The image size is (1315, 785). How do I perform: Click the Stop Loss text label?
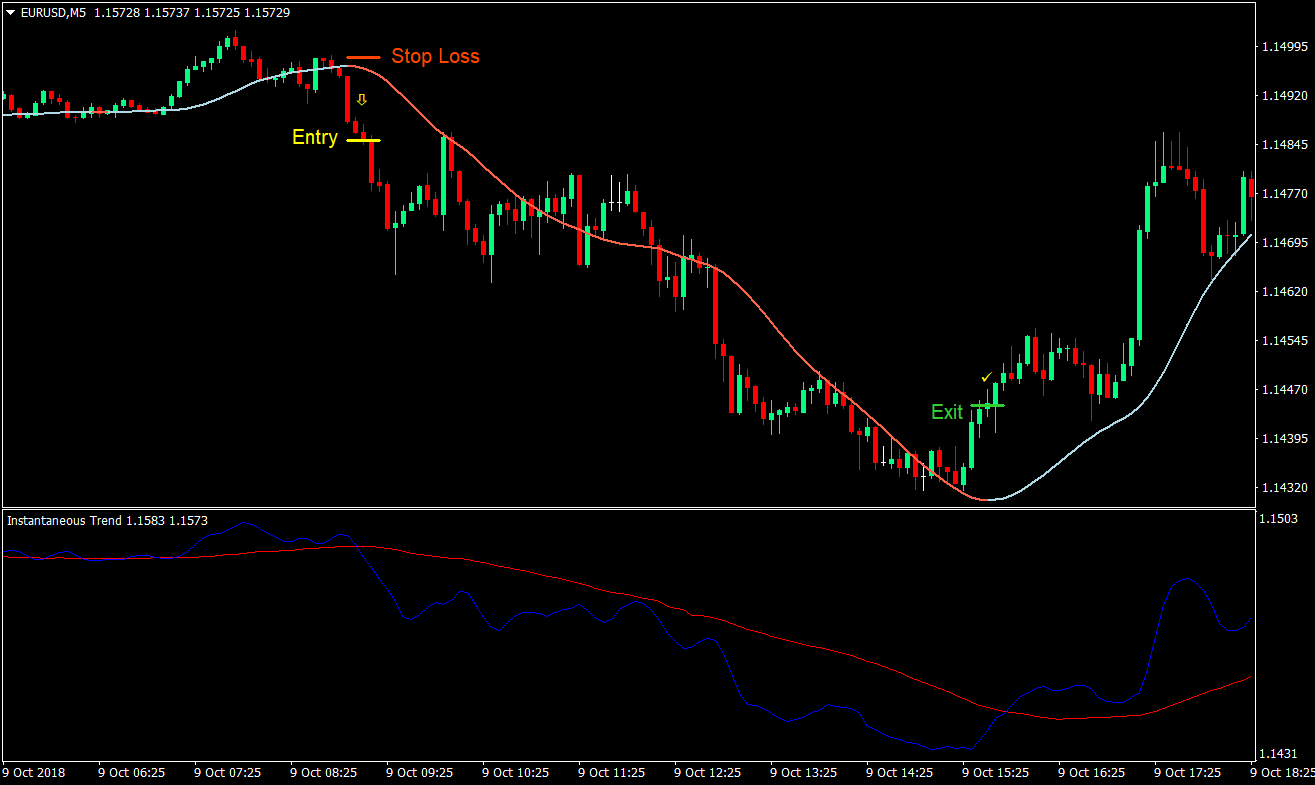click(436, 56)
